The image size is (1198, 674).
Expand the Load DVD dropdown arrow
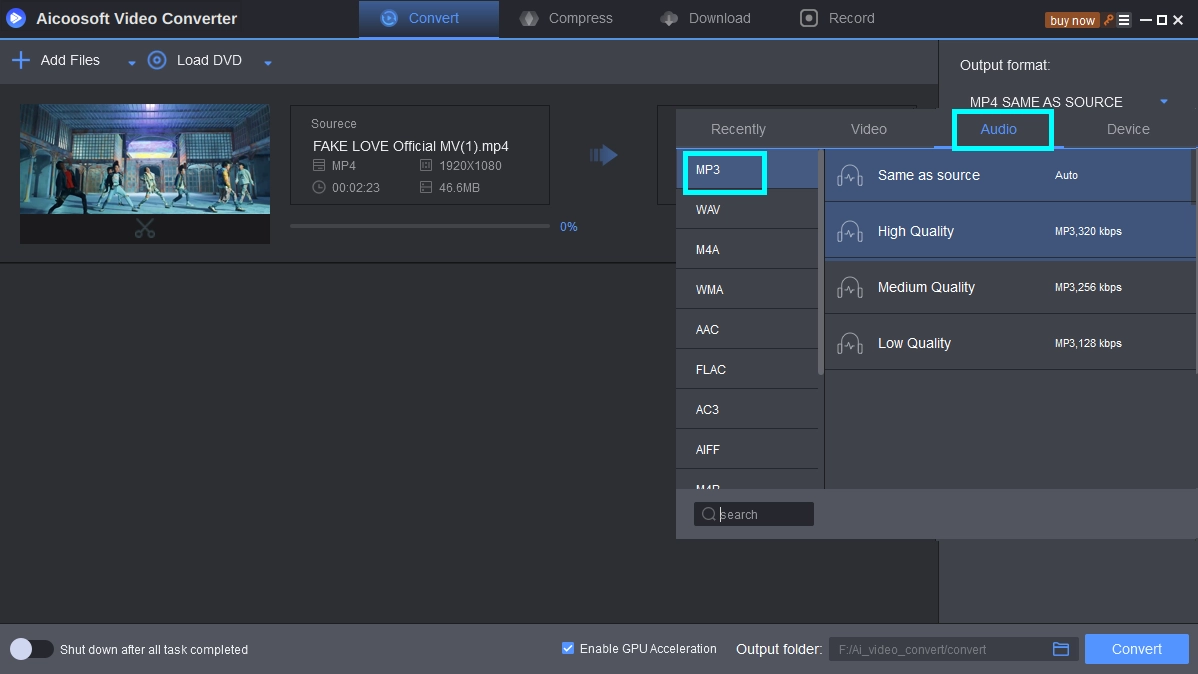click(x=267, y=63)
